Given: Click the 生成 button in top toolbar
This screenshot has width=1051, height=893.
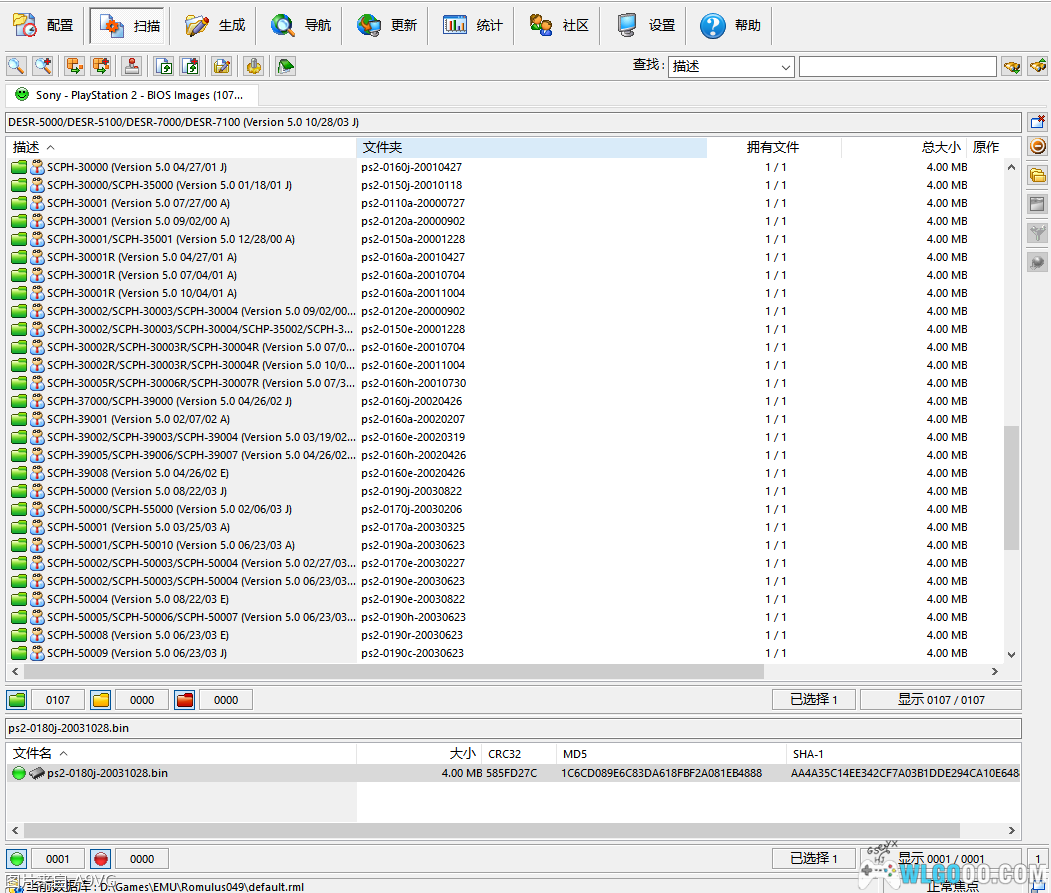Looking at the screenshot, I should click(216, 25).
